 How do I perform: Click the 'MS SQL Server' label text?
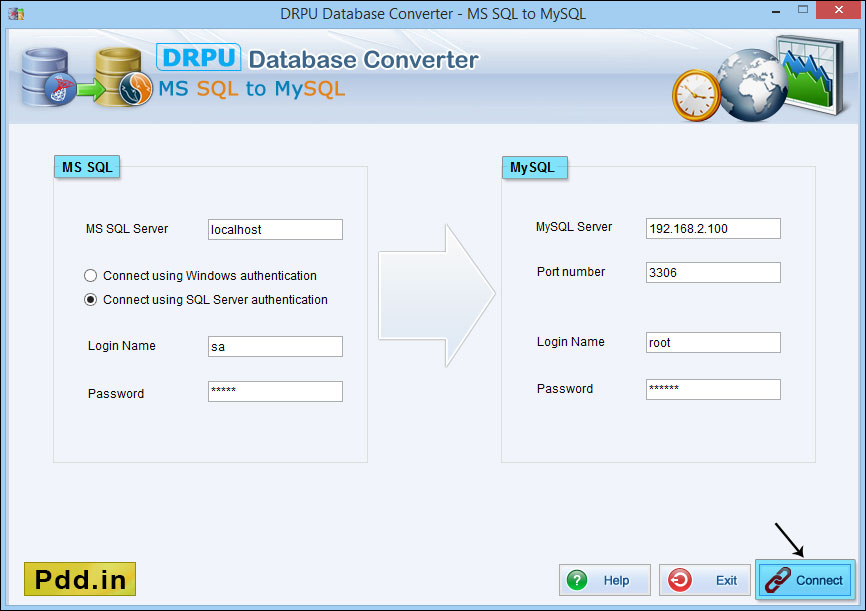tap(127, 229)
